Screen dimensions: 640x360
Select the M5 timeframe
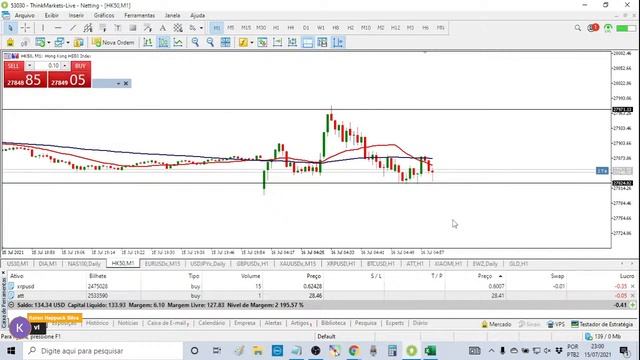click(231, 28)
